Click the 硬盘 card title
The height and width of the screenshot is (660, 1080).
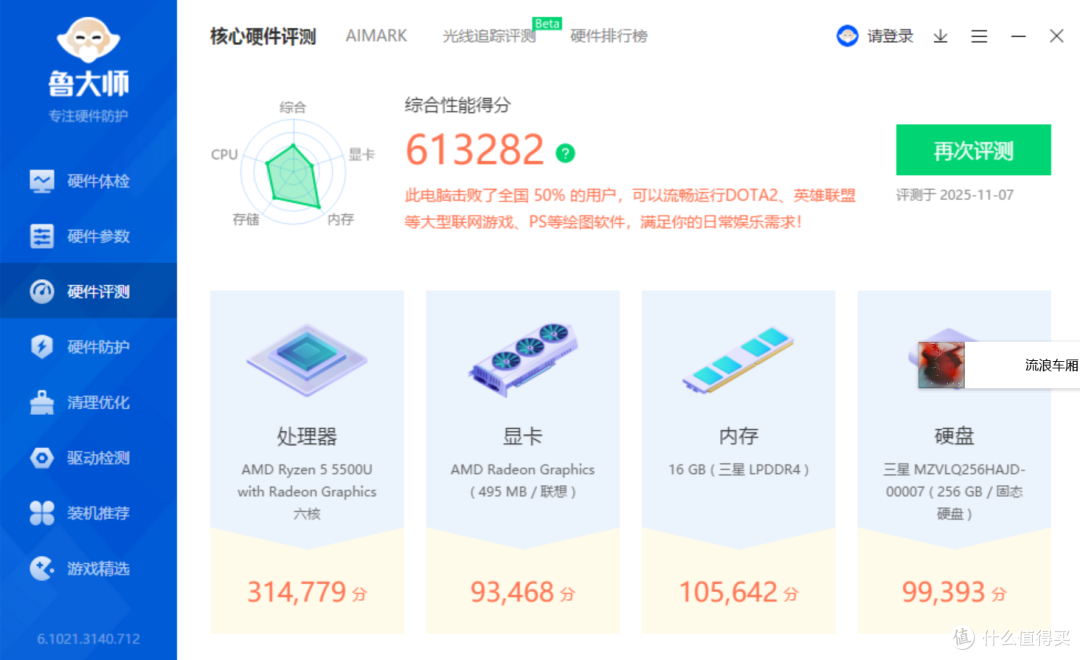click(954, 435)
